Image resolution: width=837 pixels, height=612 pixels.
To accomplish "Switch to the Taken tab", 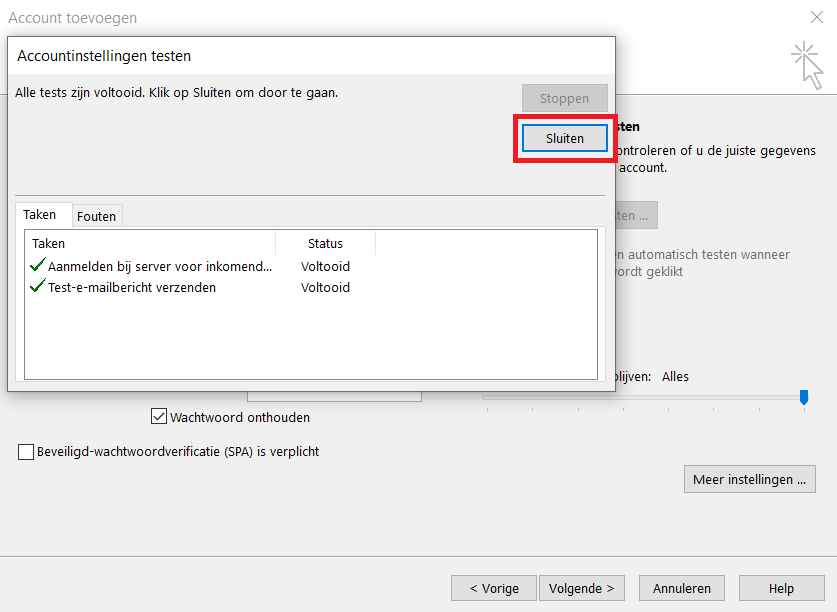I will (40, 215).
